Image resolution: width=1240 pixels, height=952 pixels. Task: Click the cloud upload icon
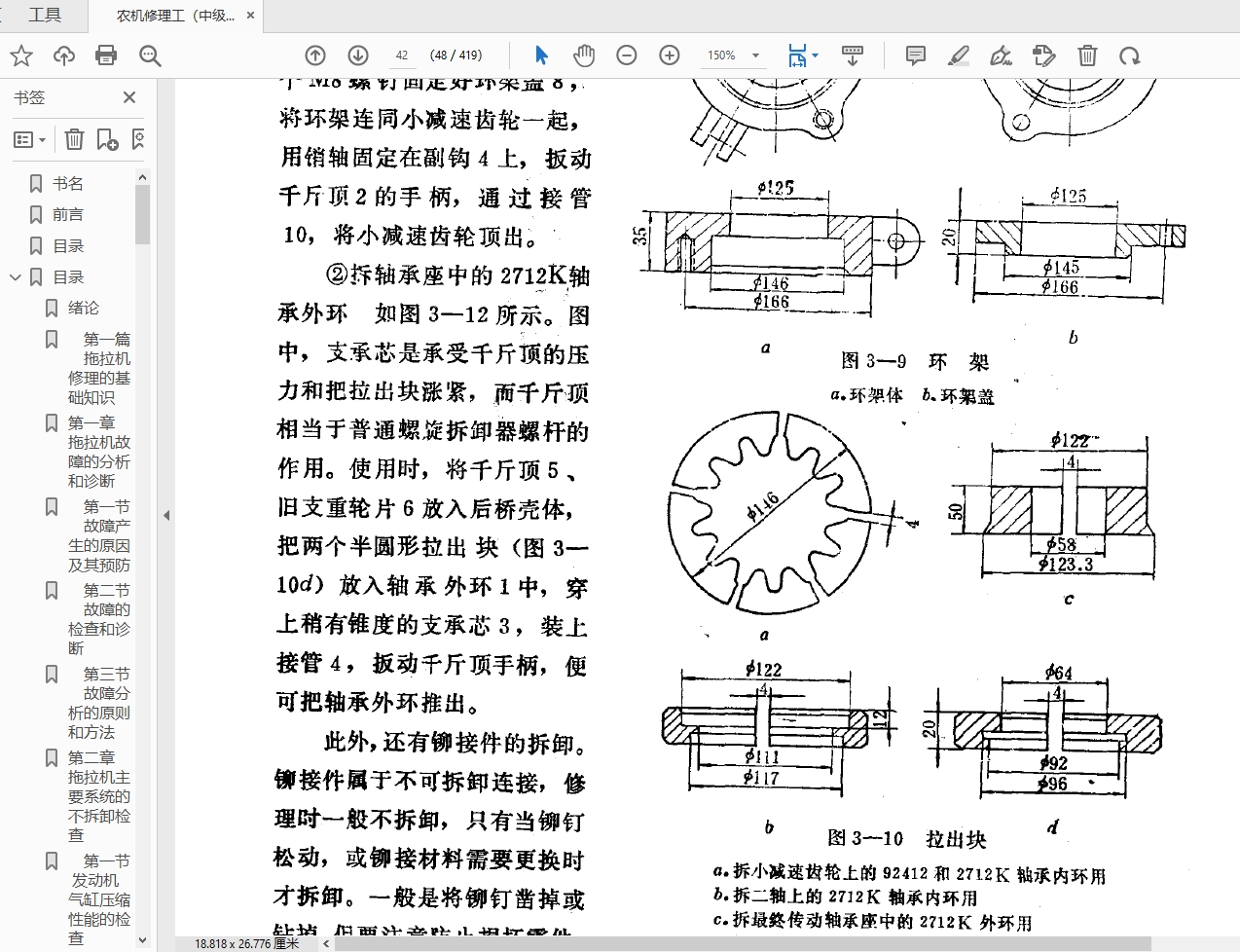64,55
